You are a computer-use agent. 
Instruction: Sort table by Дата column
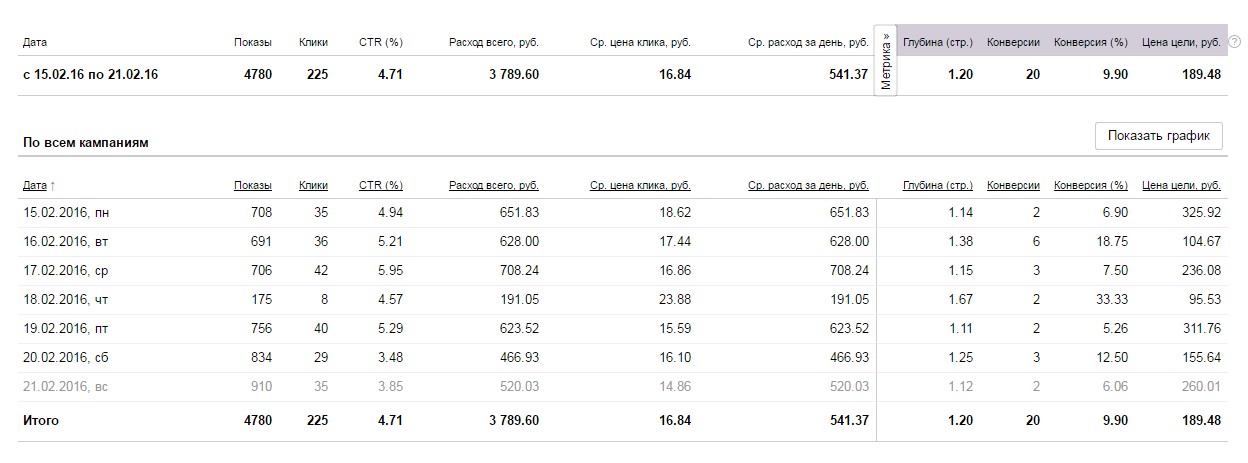point(35,185)
